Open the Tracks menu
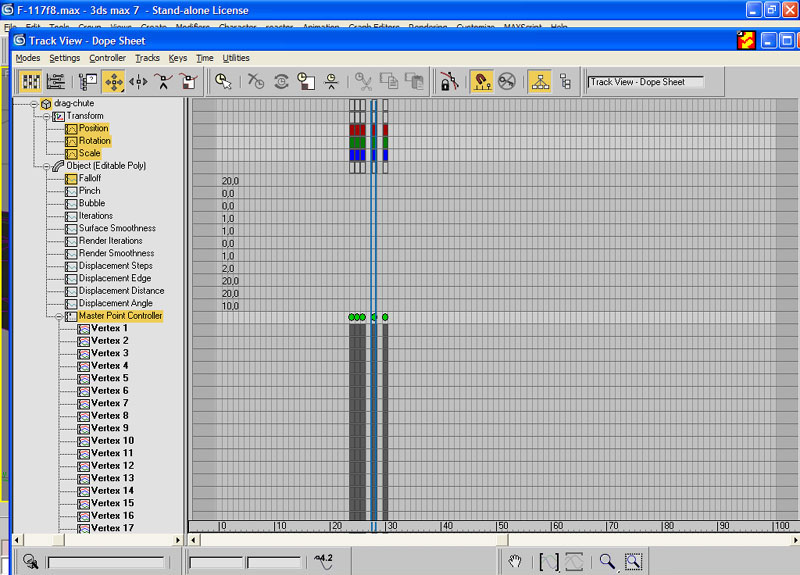Viewport: 800px width, 575px height. click(x=147, y=58)
